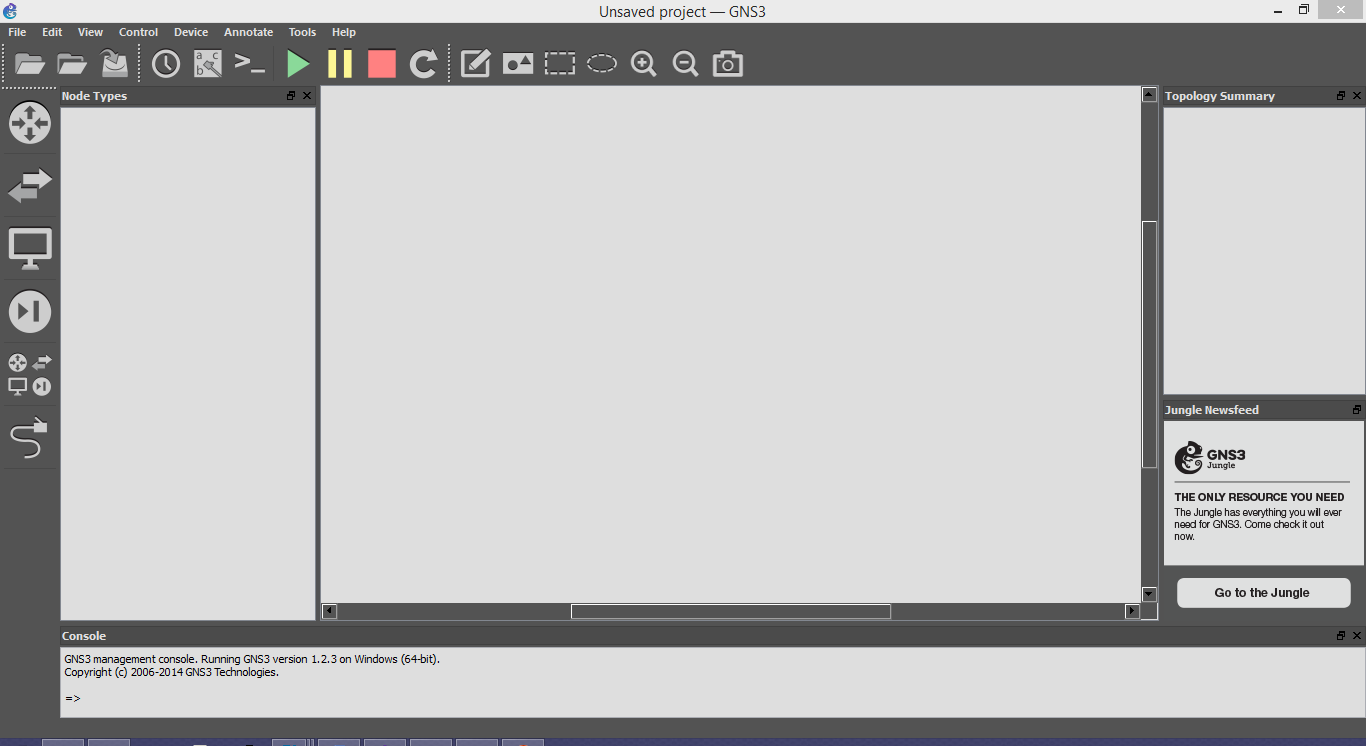The height and width of the screenshot is (746, 1366).
Task: Take a screenshot with camera icon
Action: point(728,64)
